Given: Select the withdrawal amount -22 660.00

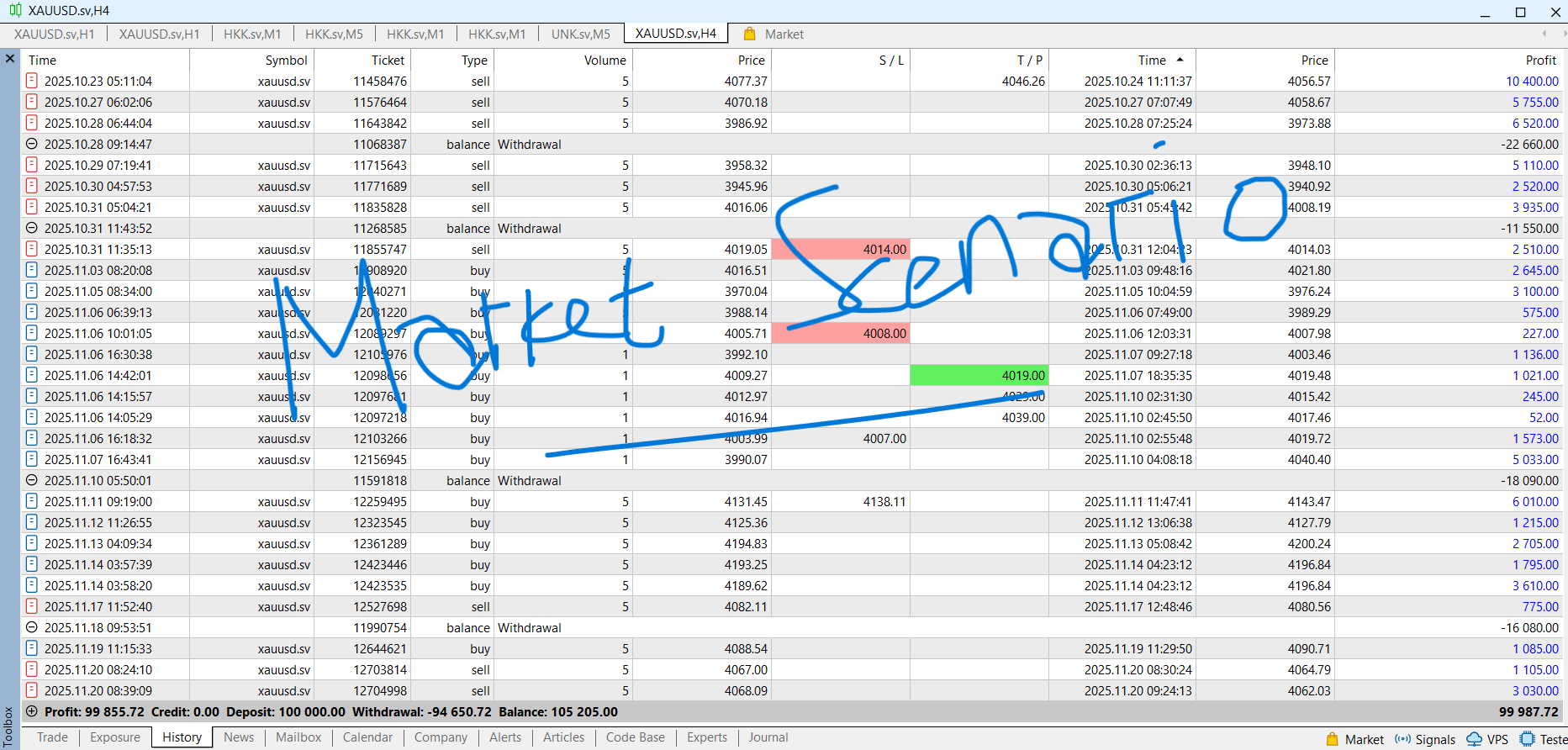Looking at the screenshot, I should (x=1529, y=144).
